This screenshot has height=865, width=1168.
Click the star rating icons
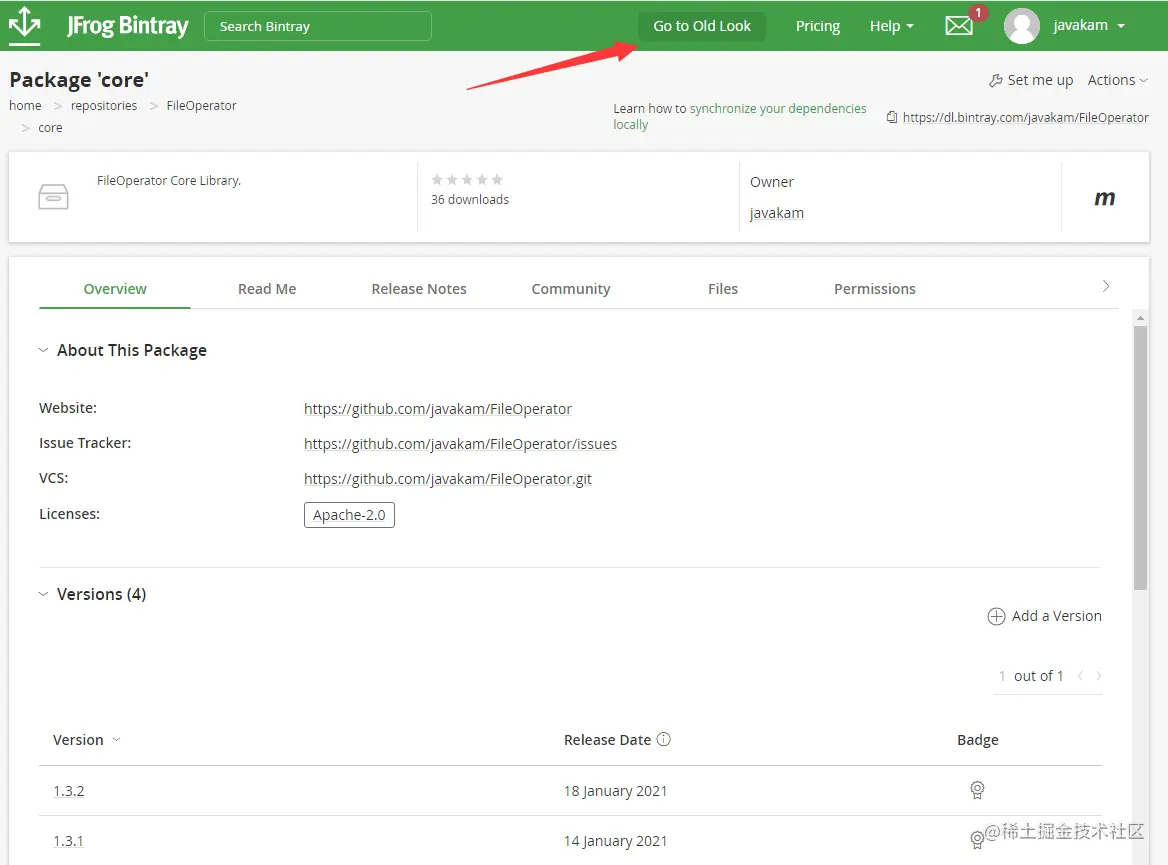467,180
